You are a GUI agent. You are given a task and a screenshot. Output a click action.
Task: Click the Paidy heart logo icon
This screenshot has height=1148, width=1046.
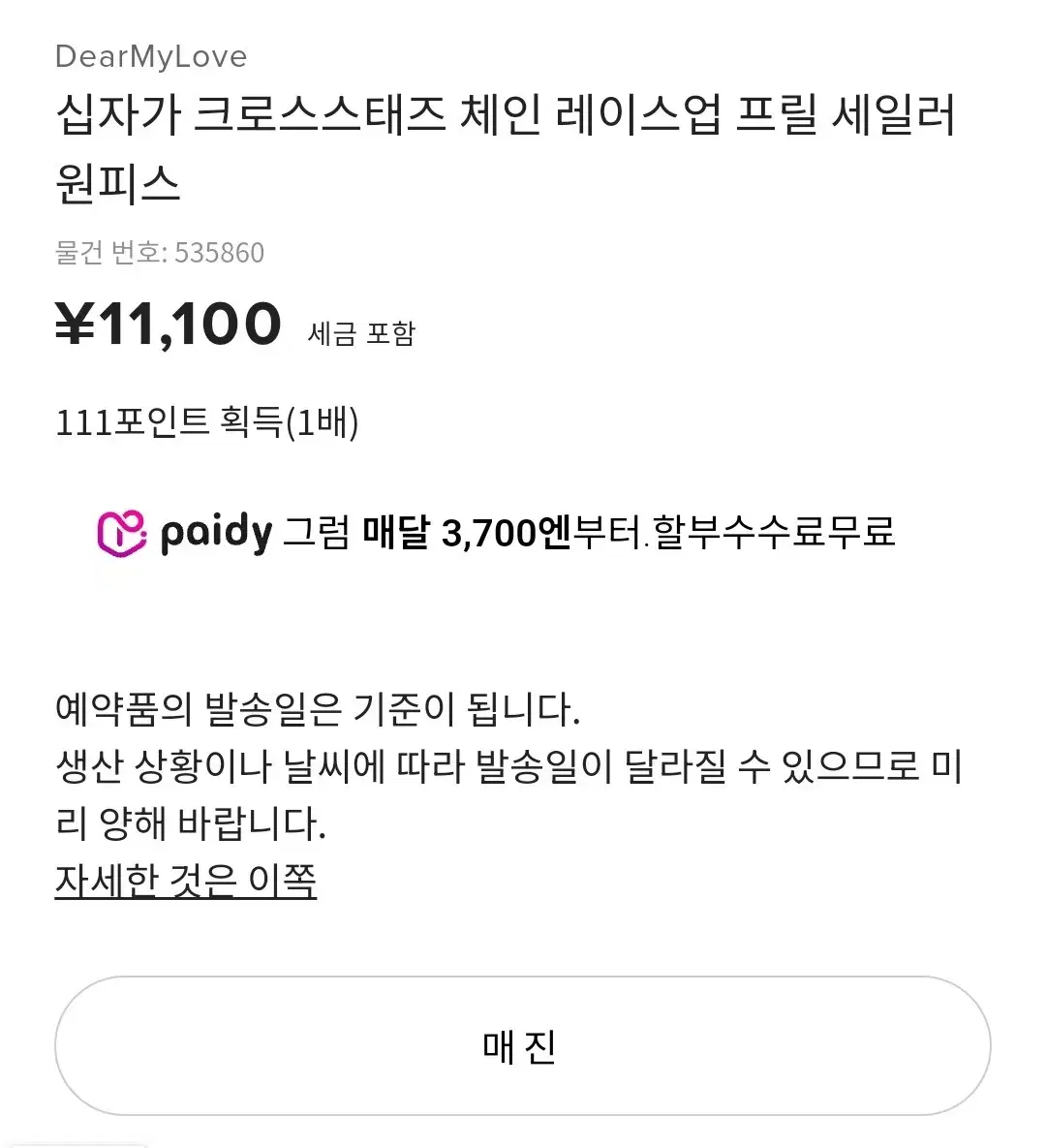click(122, 532)
